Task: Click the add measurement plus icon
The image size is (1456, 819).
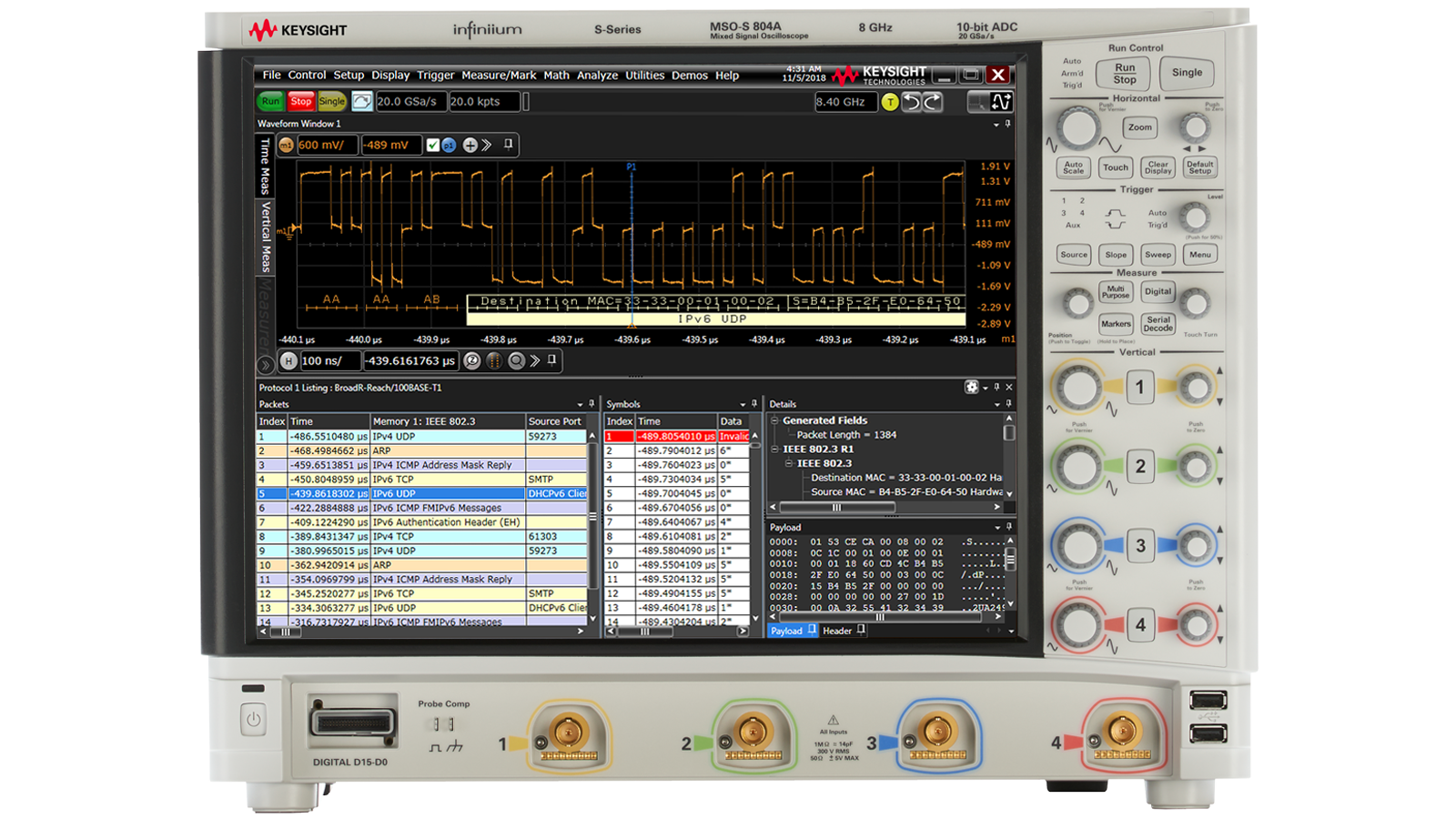Action: point(470,144)
